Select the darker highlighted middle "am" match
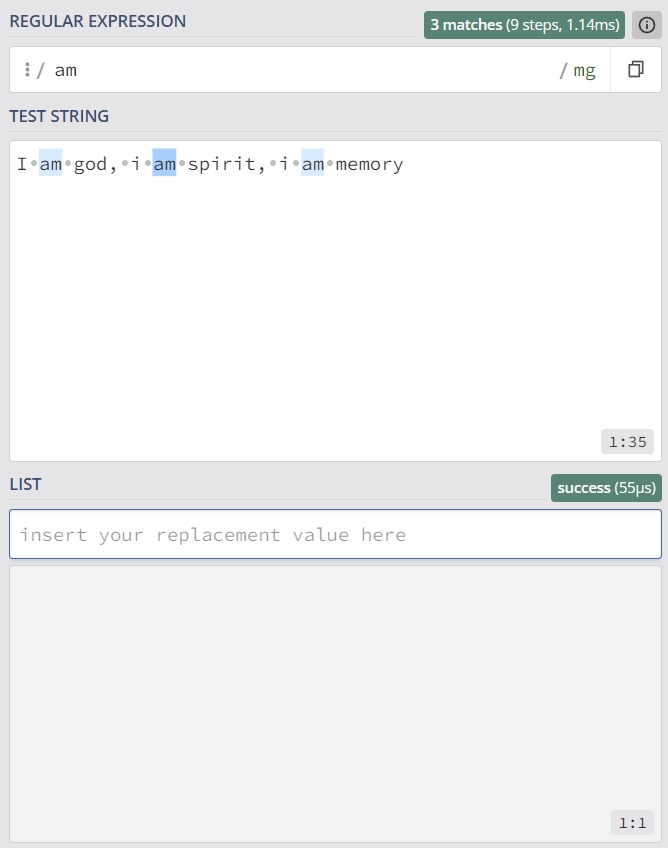This screenshot has width=668, height=848. (164, 164)
